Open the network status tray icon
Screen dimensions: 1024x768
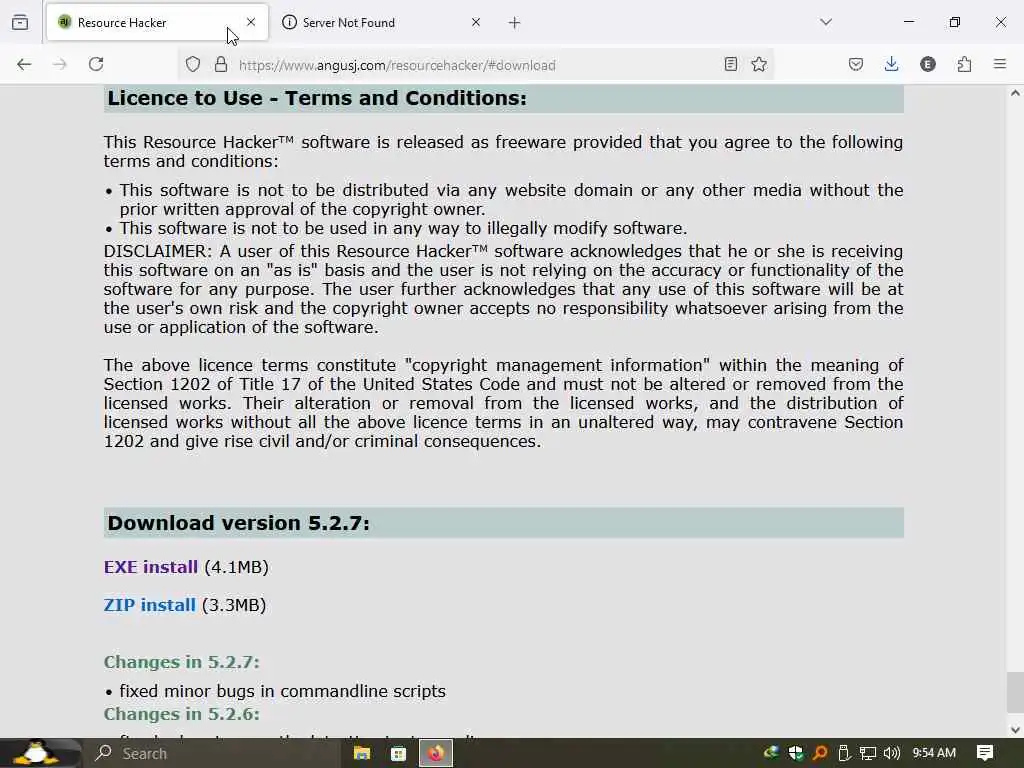[x=867, y=754]
